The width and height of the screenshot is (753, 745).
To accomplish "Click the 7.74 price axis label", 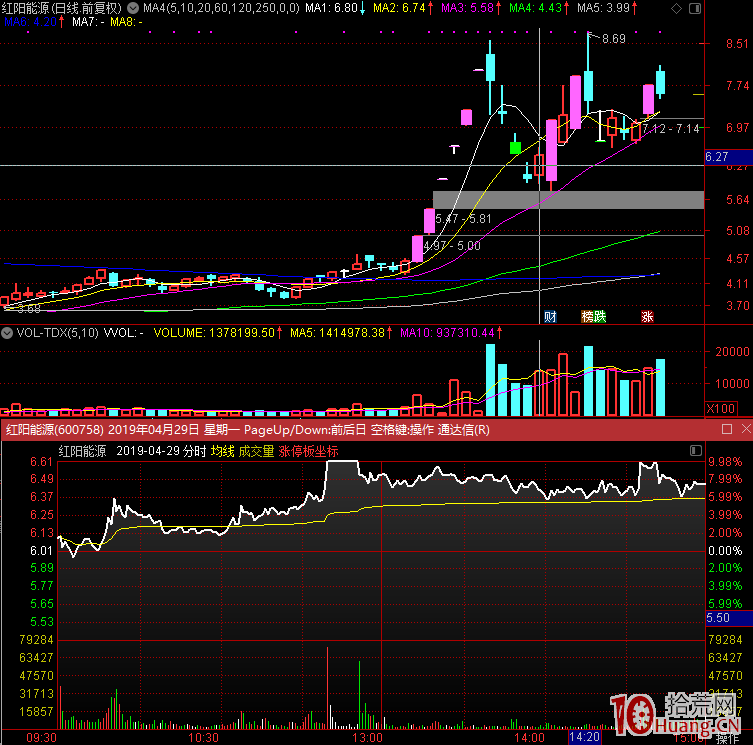I will coord(737,85).
